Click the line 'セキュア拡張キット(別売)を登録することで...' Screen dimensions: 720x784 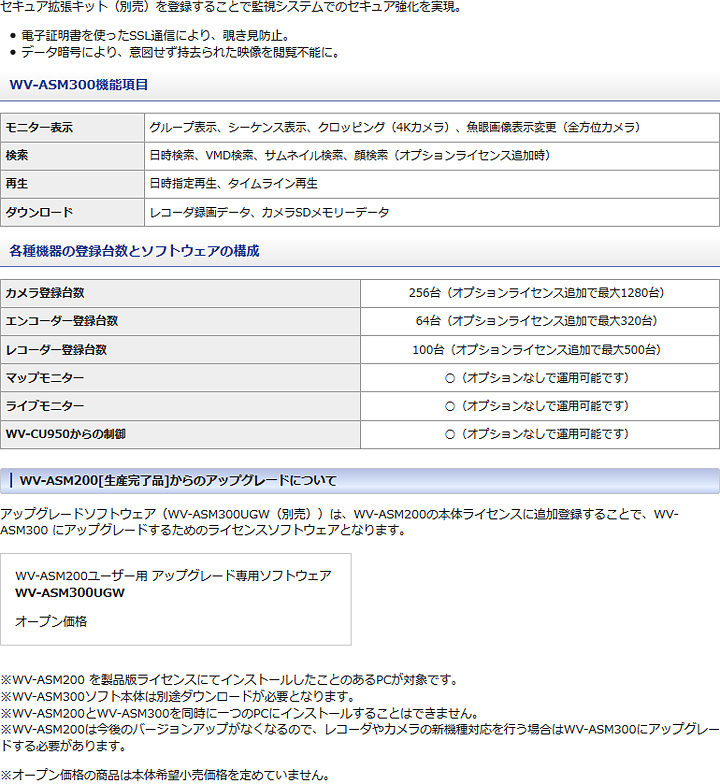(x=232, y=8)
